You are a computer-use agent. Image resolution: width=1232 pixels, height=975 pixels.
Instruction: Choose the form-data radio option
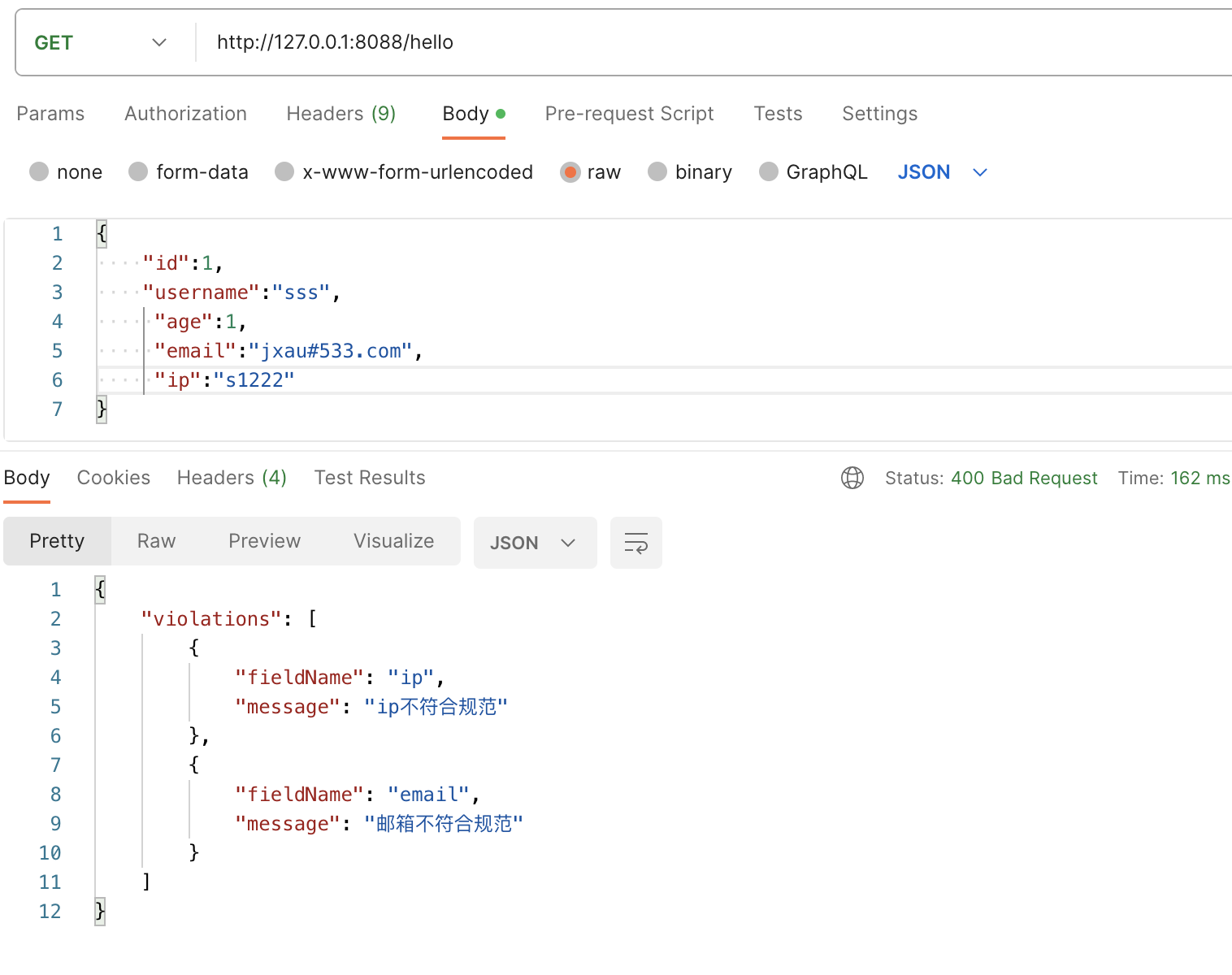coord(138,172)
